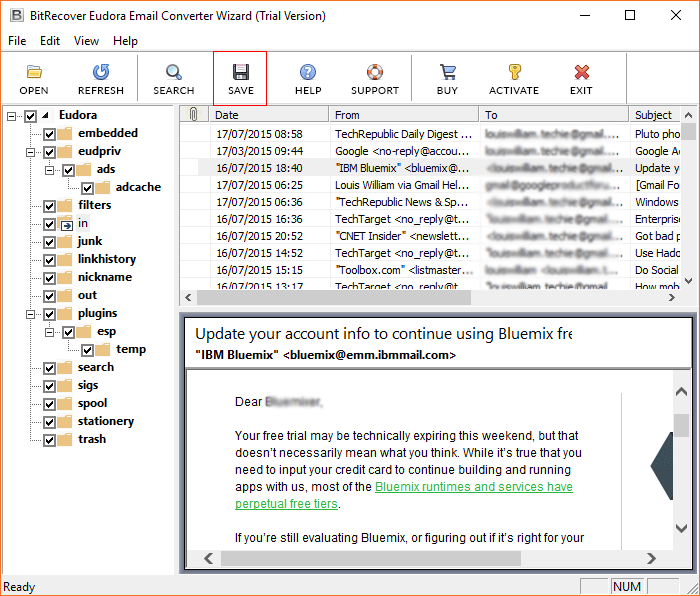Collapse the plugins tree node

coord(30,314)
